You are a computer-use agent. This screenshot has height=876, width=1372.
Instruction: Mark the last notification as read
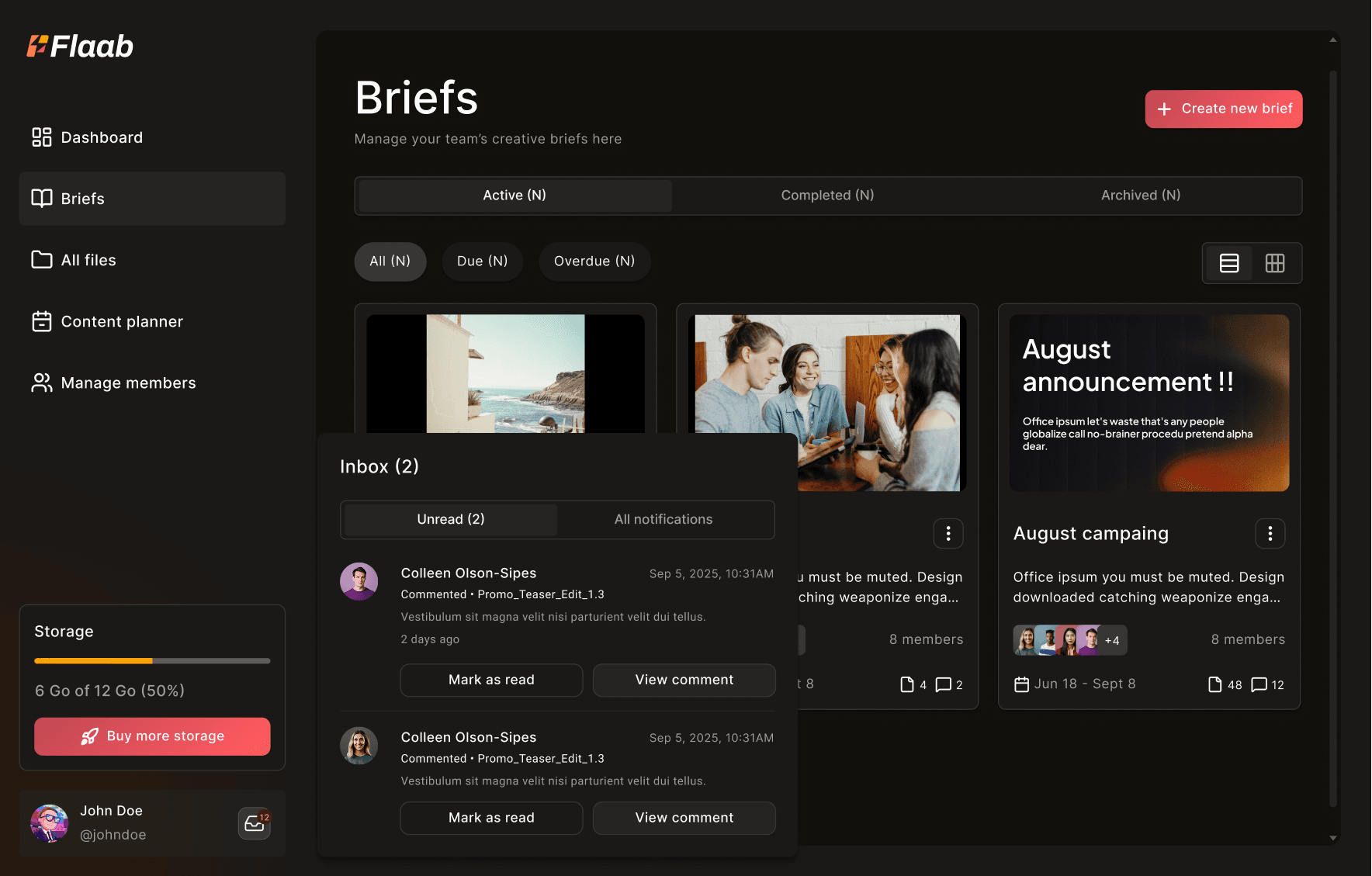point(491,819)
